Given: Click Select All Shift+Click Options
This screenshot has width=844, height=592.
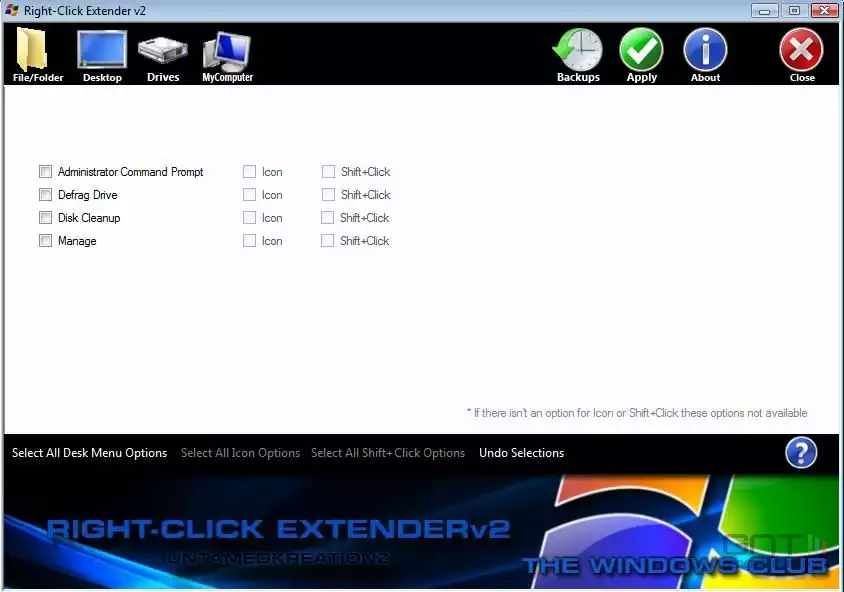Looking at the screenshot, I should (388, 453).
